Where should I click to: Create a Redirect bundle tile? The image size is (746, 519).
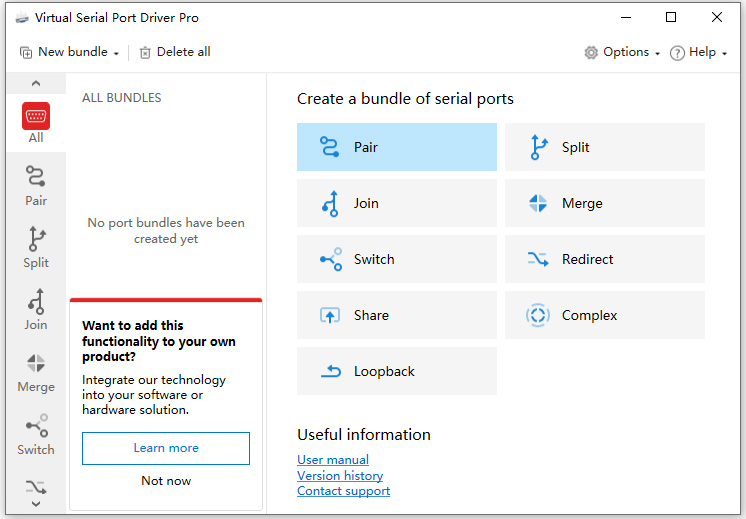coord(604,259)
